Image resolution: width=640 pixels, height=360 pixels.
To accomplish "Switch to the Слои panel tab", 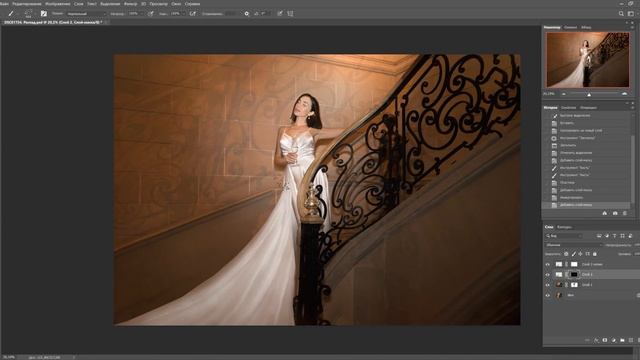I will [549, 227].
